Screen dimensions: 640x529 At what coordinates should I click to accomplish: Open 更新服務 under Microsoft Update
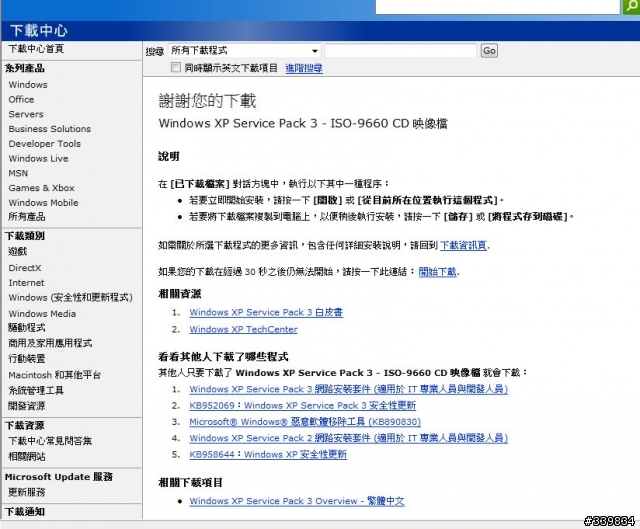(27, 492)
